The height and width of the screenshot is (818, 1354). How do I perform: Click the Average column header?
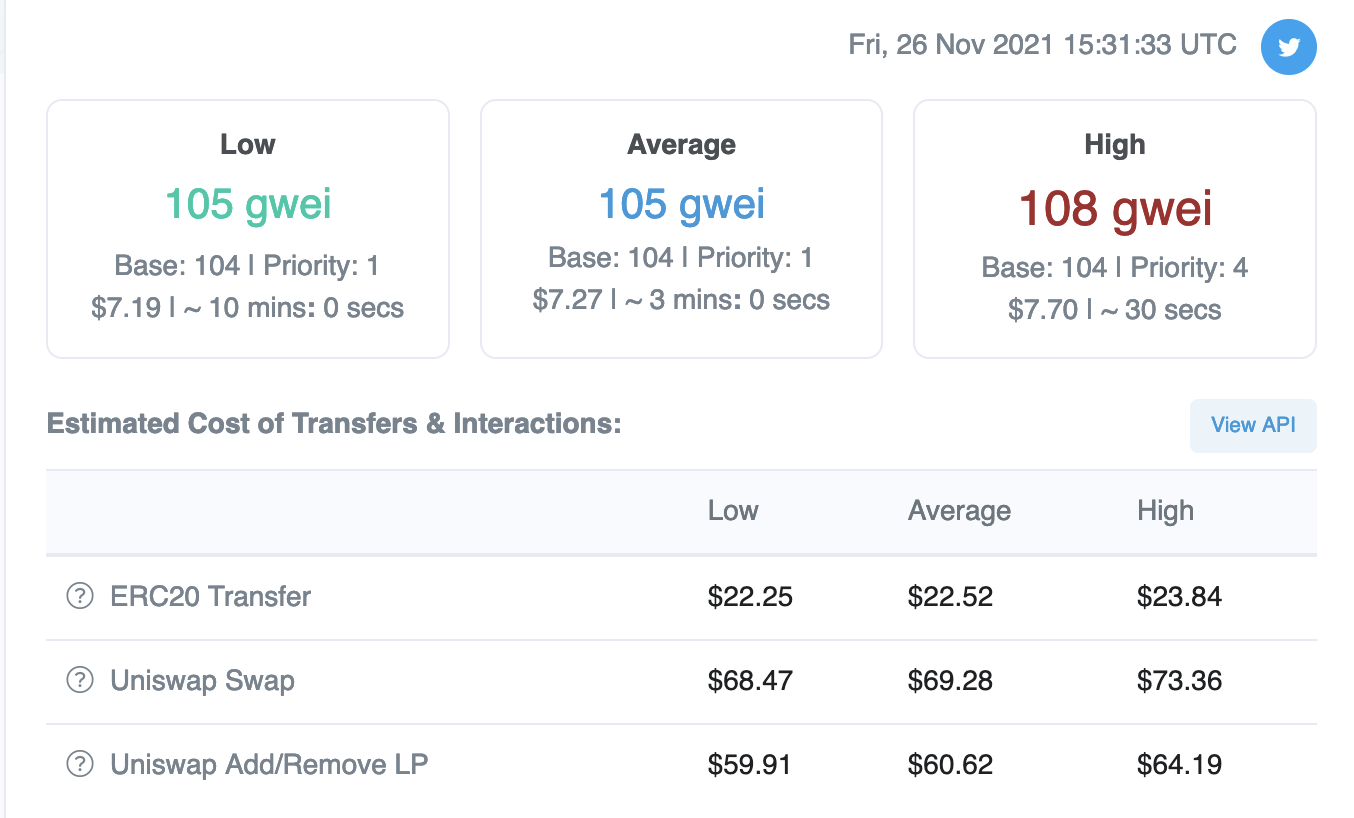click(959, 511)
